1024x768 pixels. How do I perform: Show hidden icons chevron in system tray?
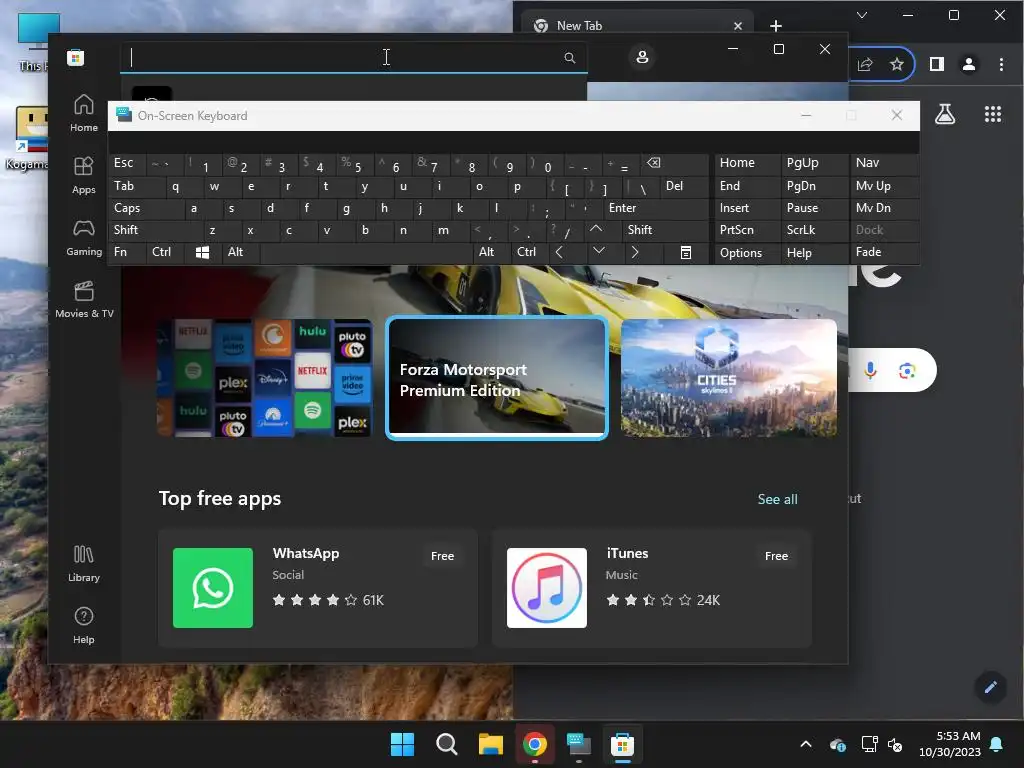806,744
